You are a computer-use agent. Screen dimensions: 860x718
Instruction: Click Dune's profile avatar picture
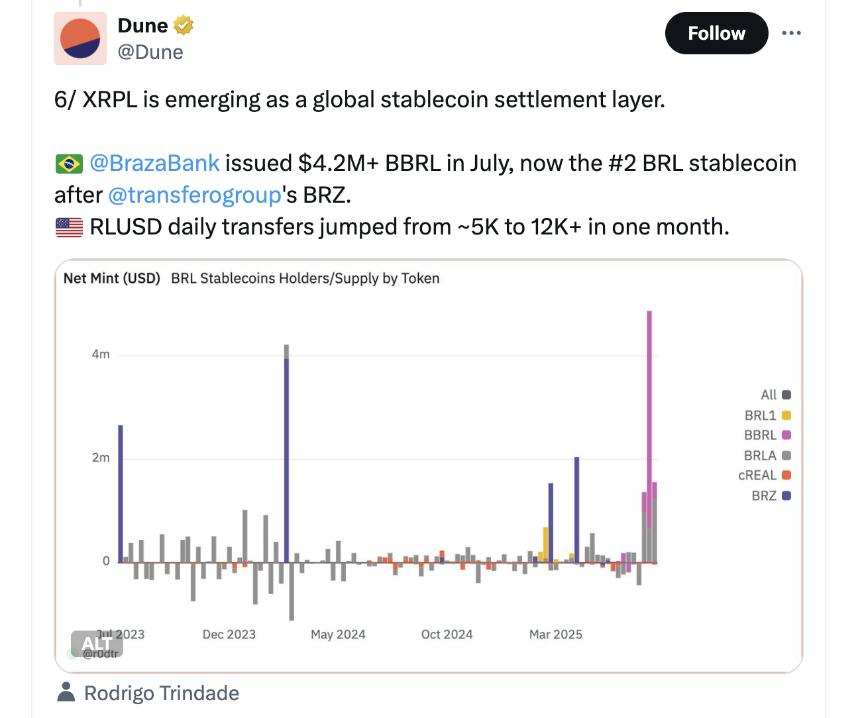click(80, 35)
